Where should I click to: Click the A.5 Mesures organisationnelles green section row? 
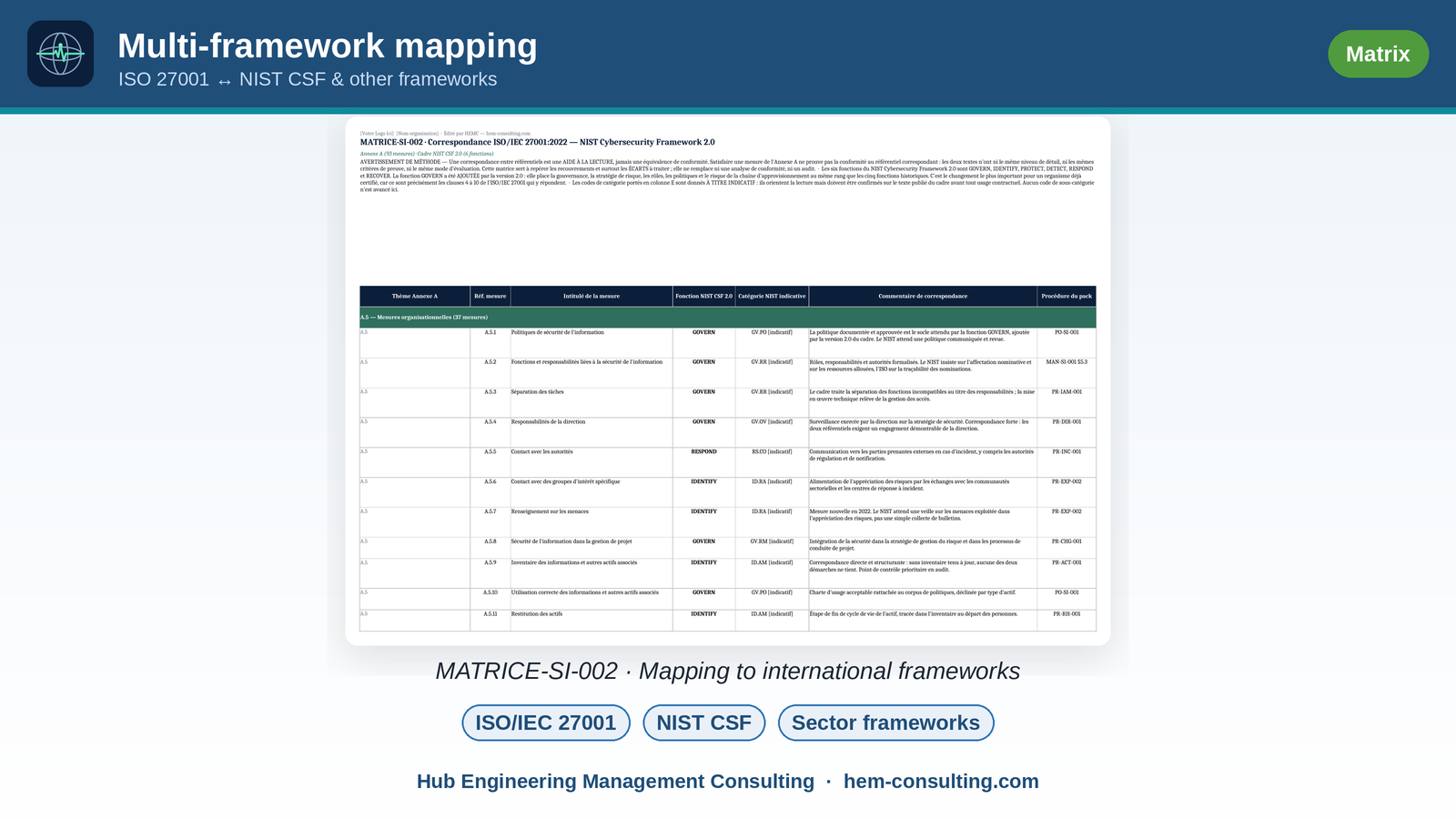click(728, 318)
